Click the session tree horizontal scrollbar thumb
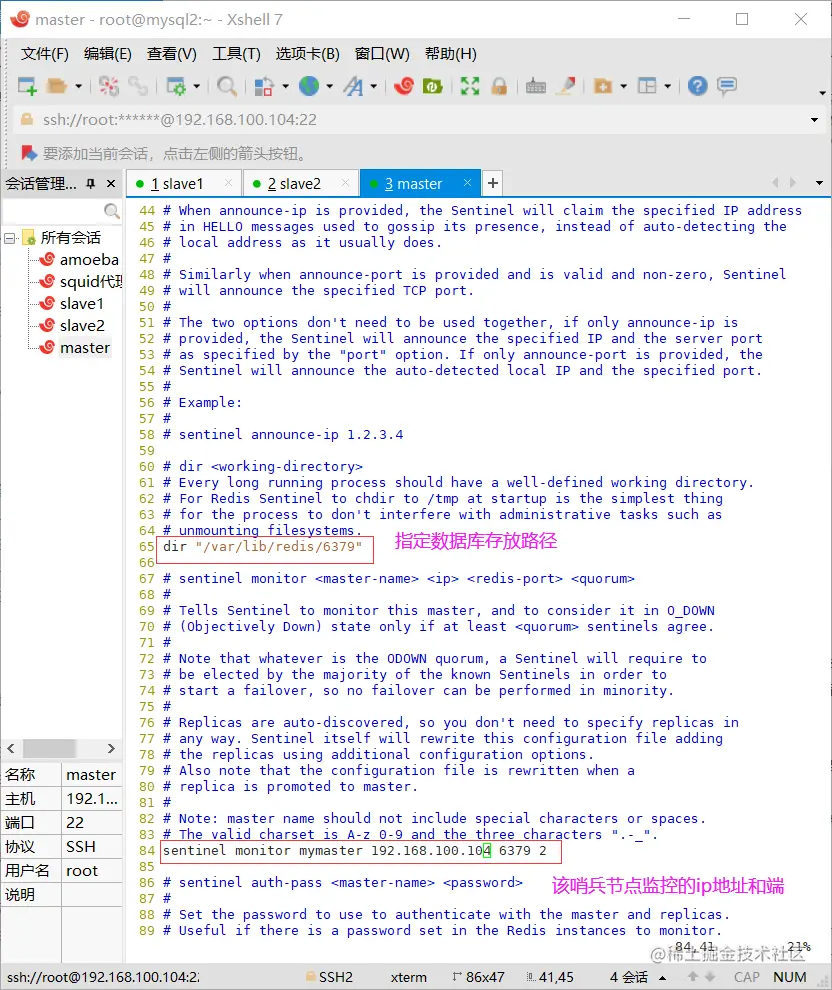The height and width of the screenshot is (990, 832). click(x=49, y=748)
